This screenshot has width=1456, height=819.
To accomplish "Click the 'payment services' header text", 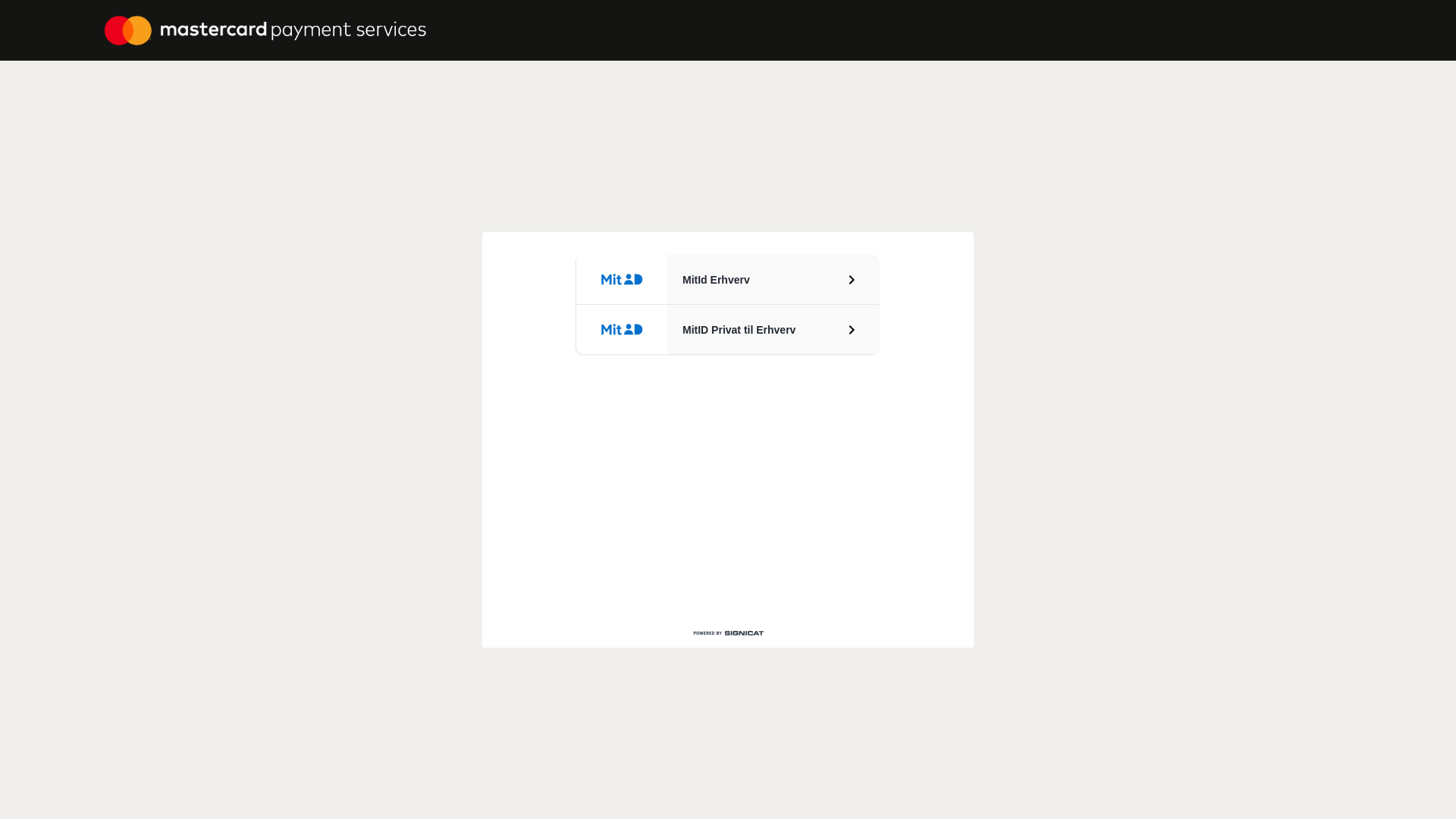I will point(348,30).
